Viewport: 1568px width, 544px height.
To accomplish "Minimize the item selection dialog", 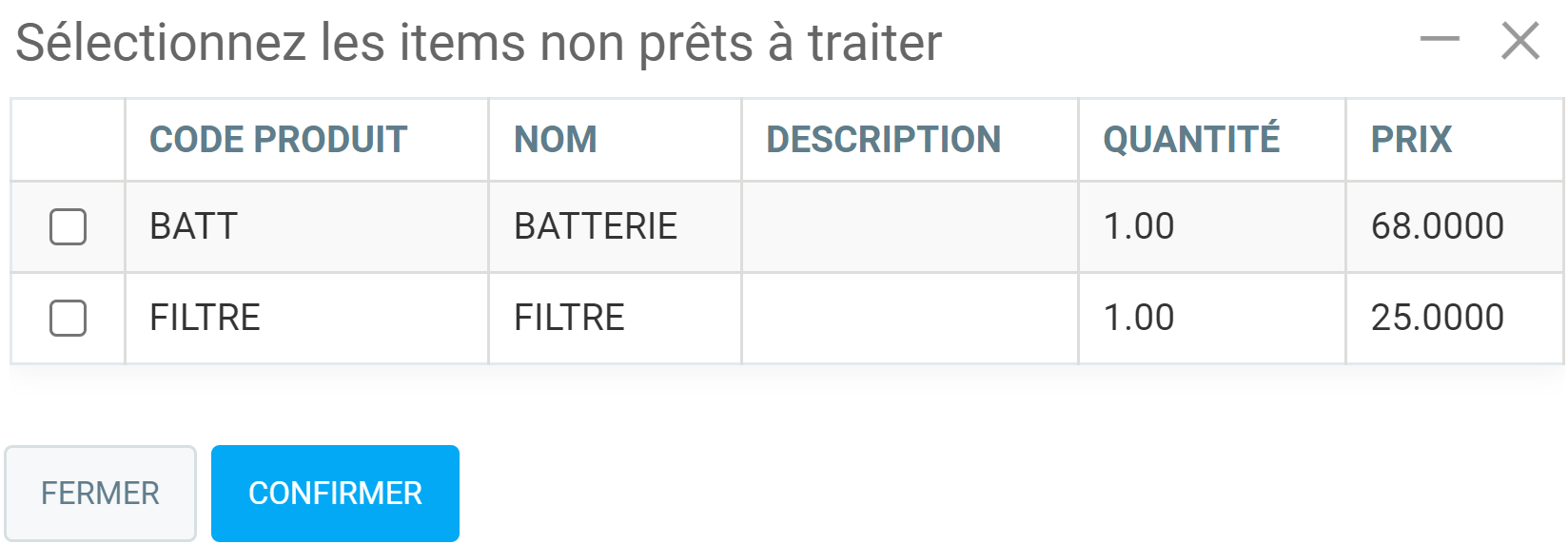I will click(1439, 40).
